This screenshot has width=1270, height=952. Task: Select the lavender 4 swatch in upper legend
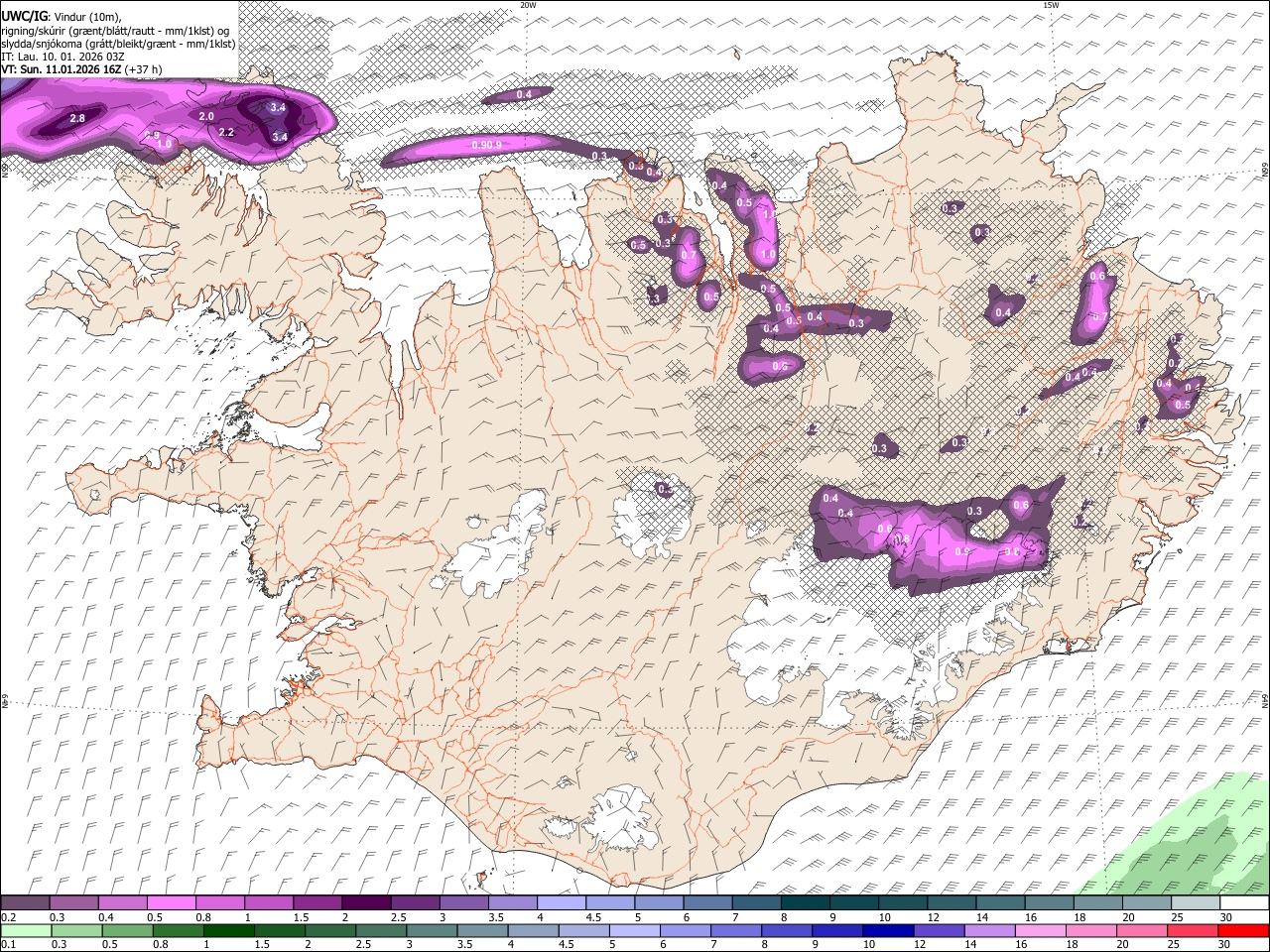point(561,903)
